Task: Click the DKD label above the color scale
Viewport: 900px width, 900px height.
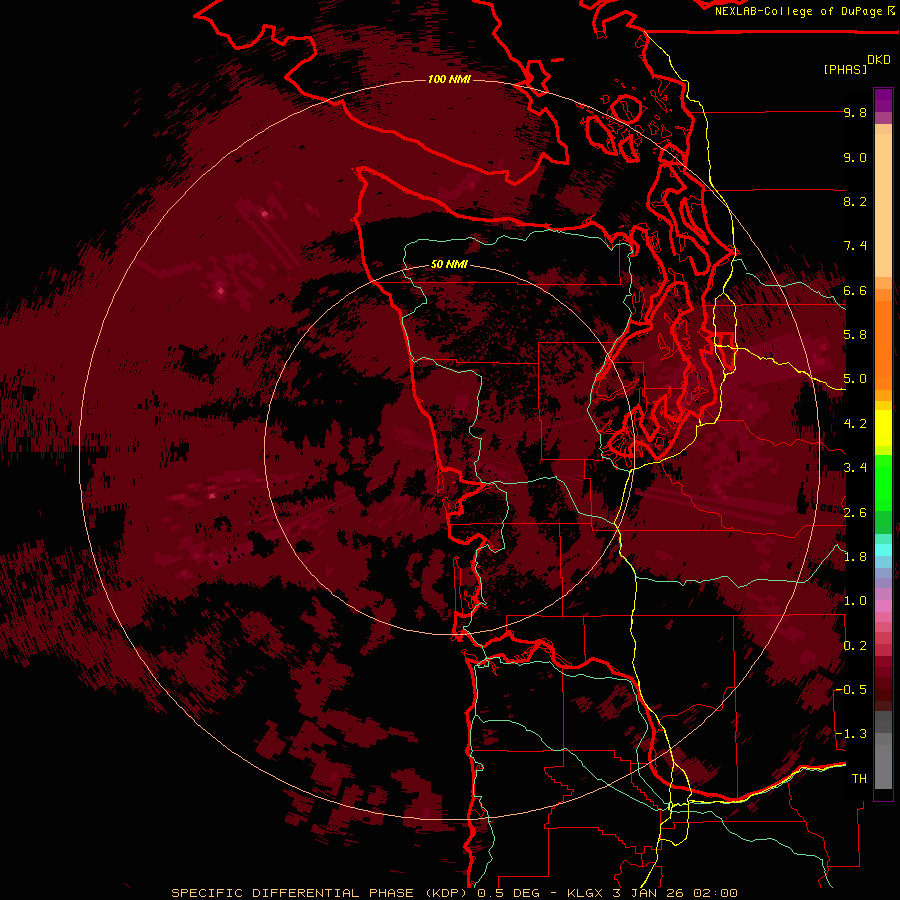Action: point(879,60)
